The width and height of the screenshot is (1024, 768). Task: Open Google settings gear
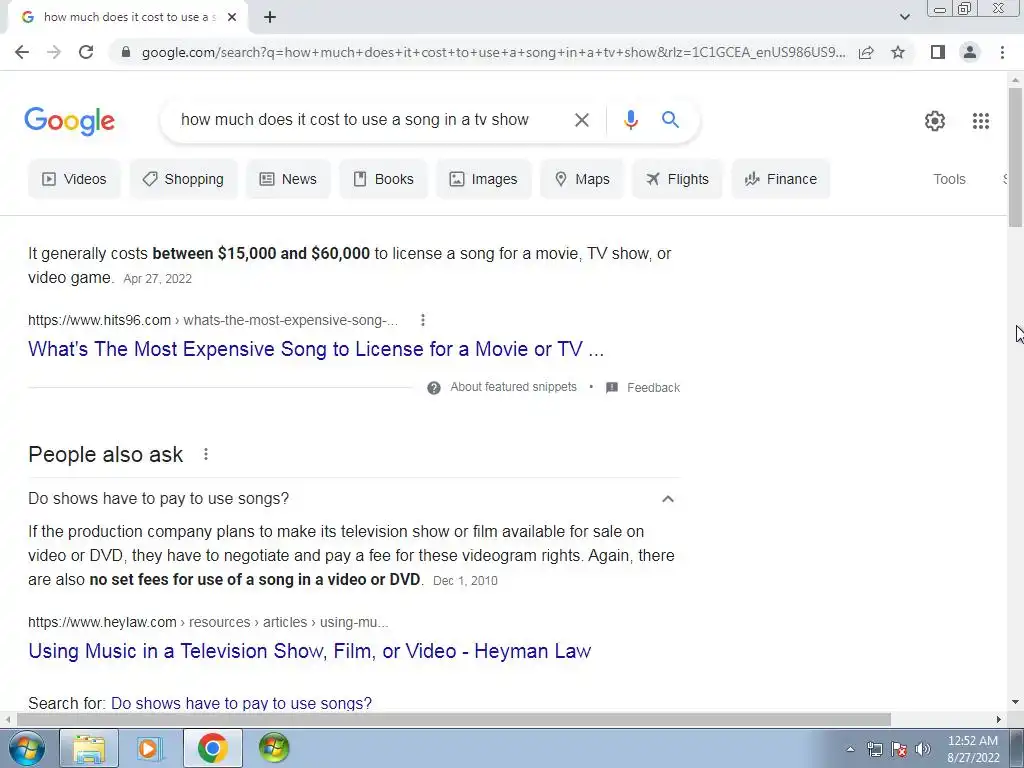[x=935, y=121]
